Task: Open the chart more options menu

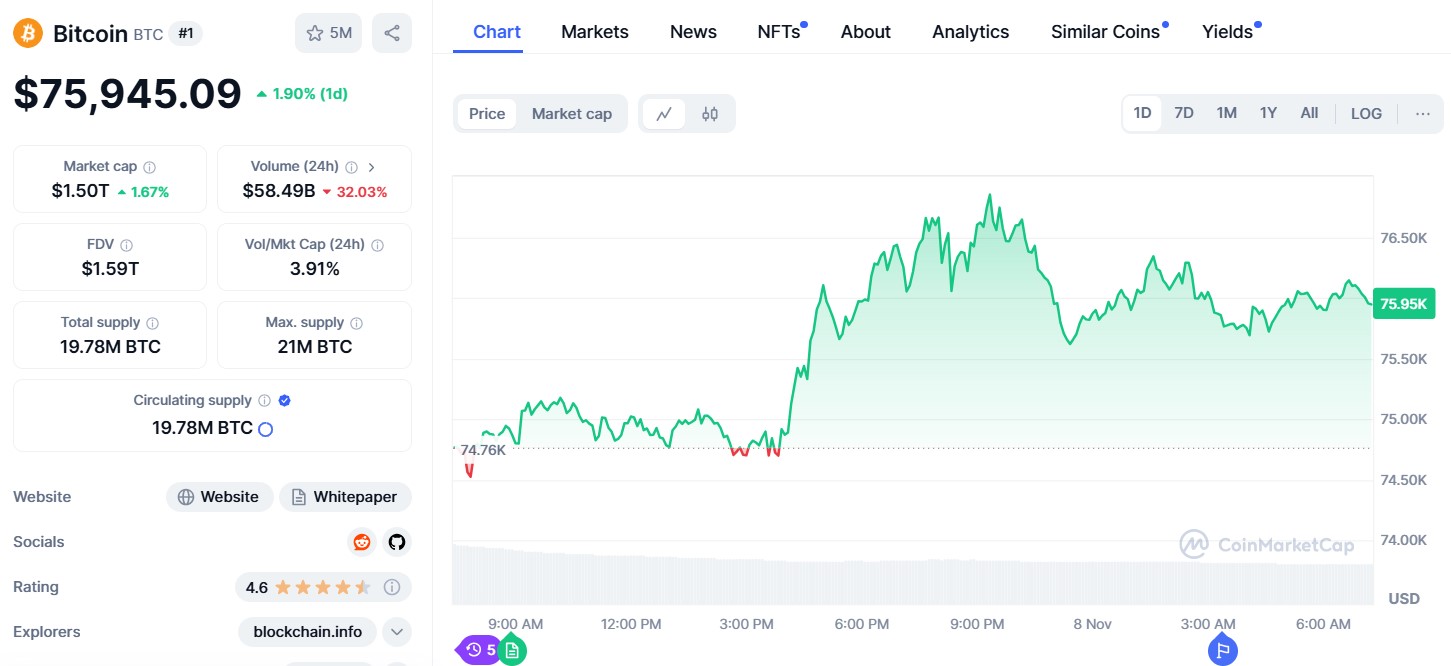Action: pos(1423,113)
